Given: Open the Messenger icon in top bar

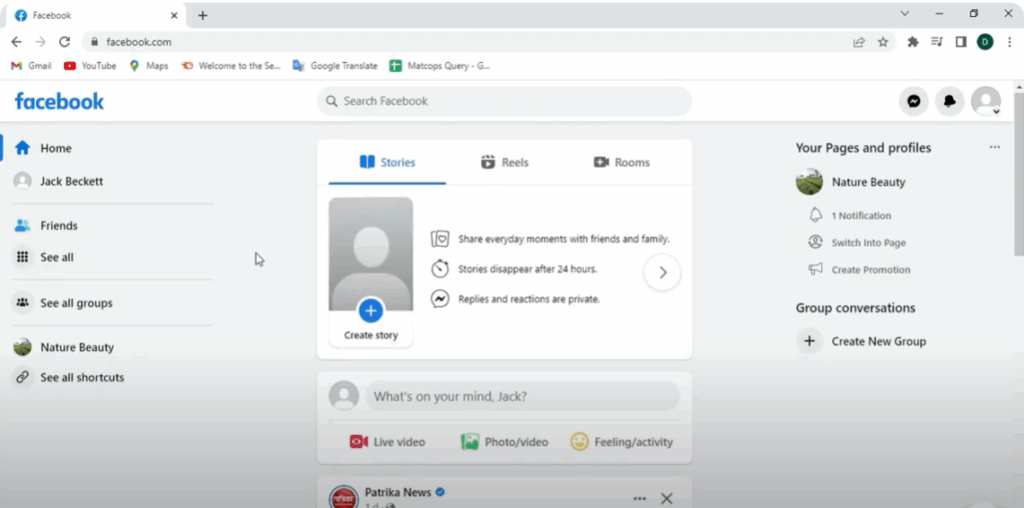Looking at the screenshot, I should coord(913,101).
